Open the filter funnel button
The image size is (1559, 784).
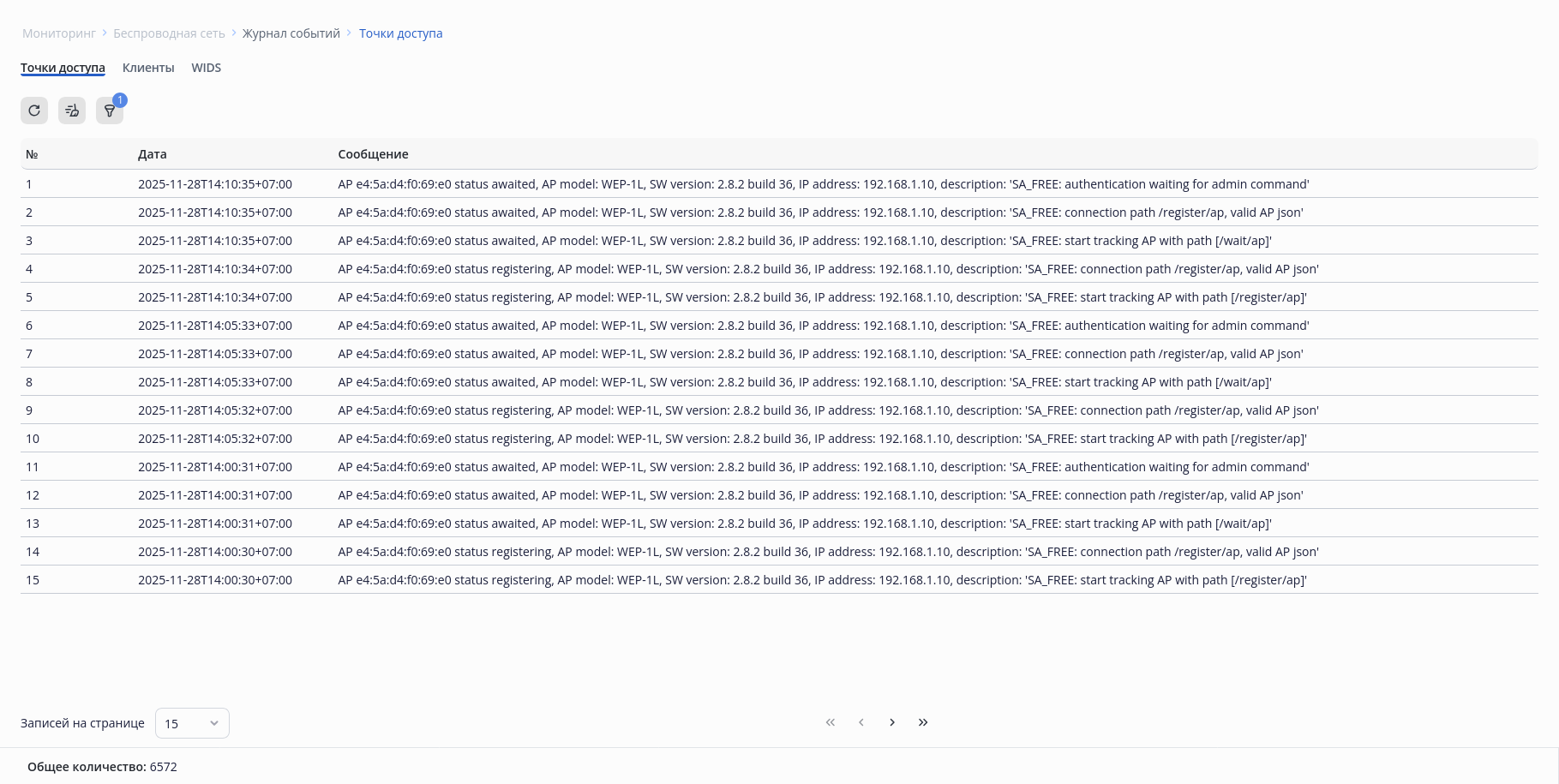pyautogui.click(x=109, y=111)
